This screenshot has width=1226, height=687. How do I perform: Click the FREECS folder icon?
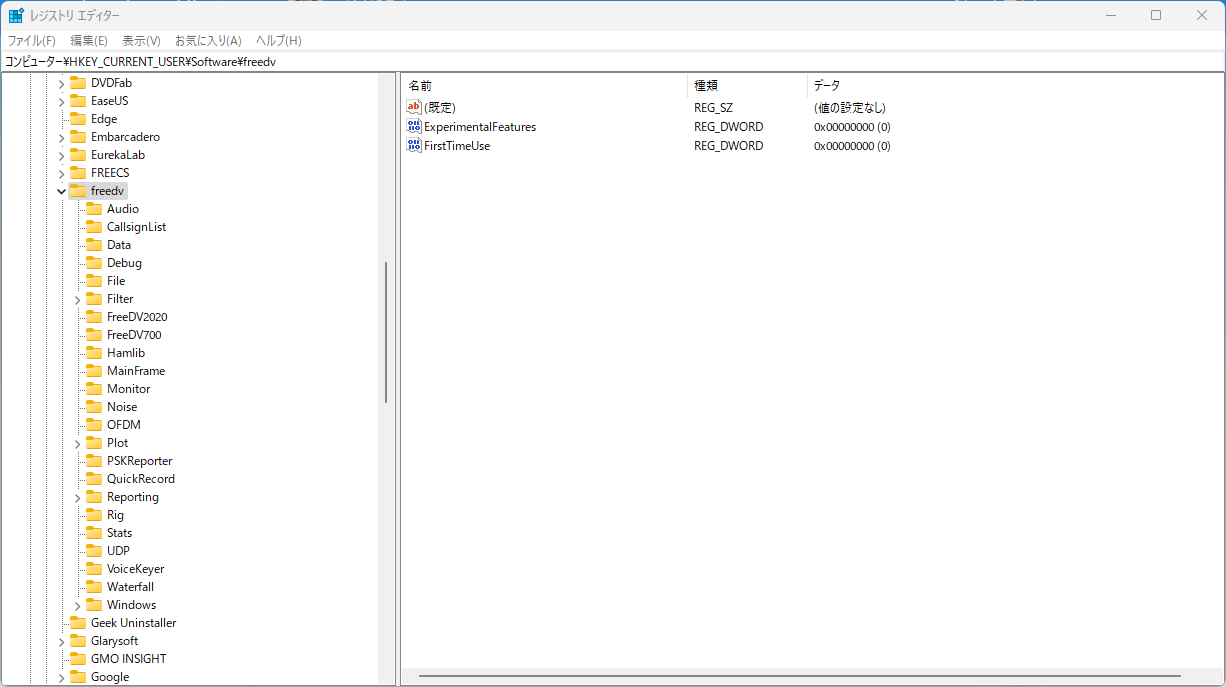pos(78,173)
